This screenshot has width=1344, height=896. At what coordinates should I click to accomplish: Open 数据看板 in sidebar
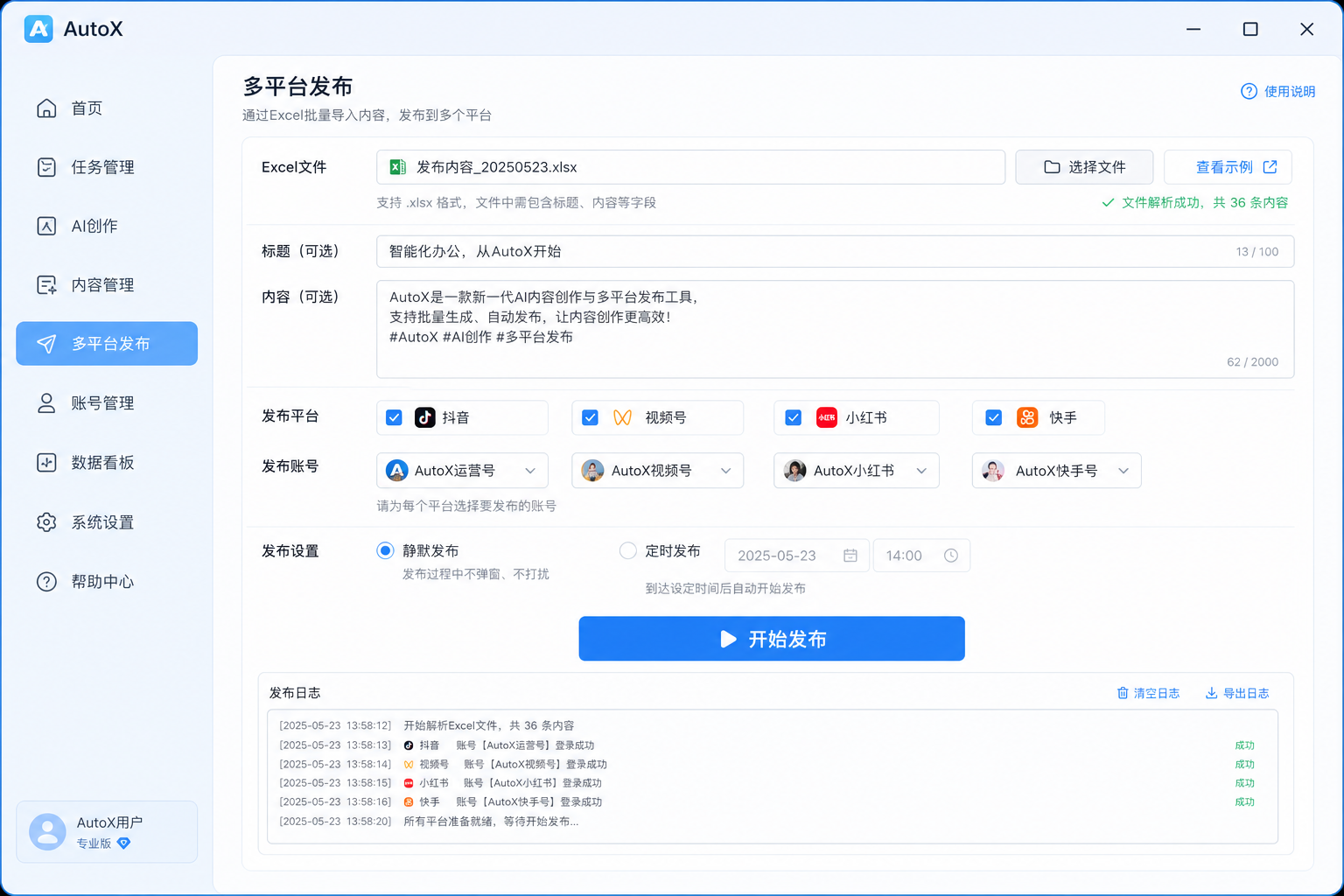[x=107, y=463]
